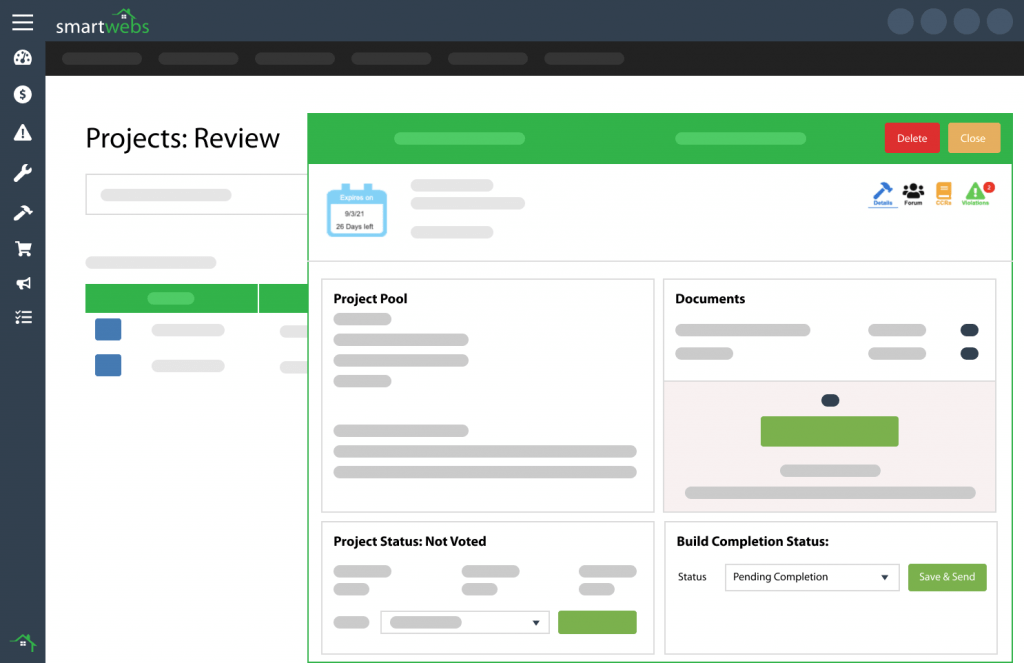1024x663 pixels.
Task: Open the checklist tasks icon in sidebar
Action: tap(24, 317)
